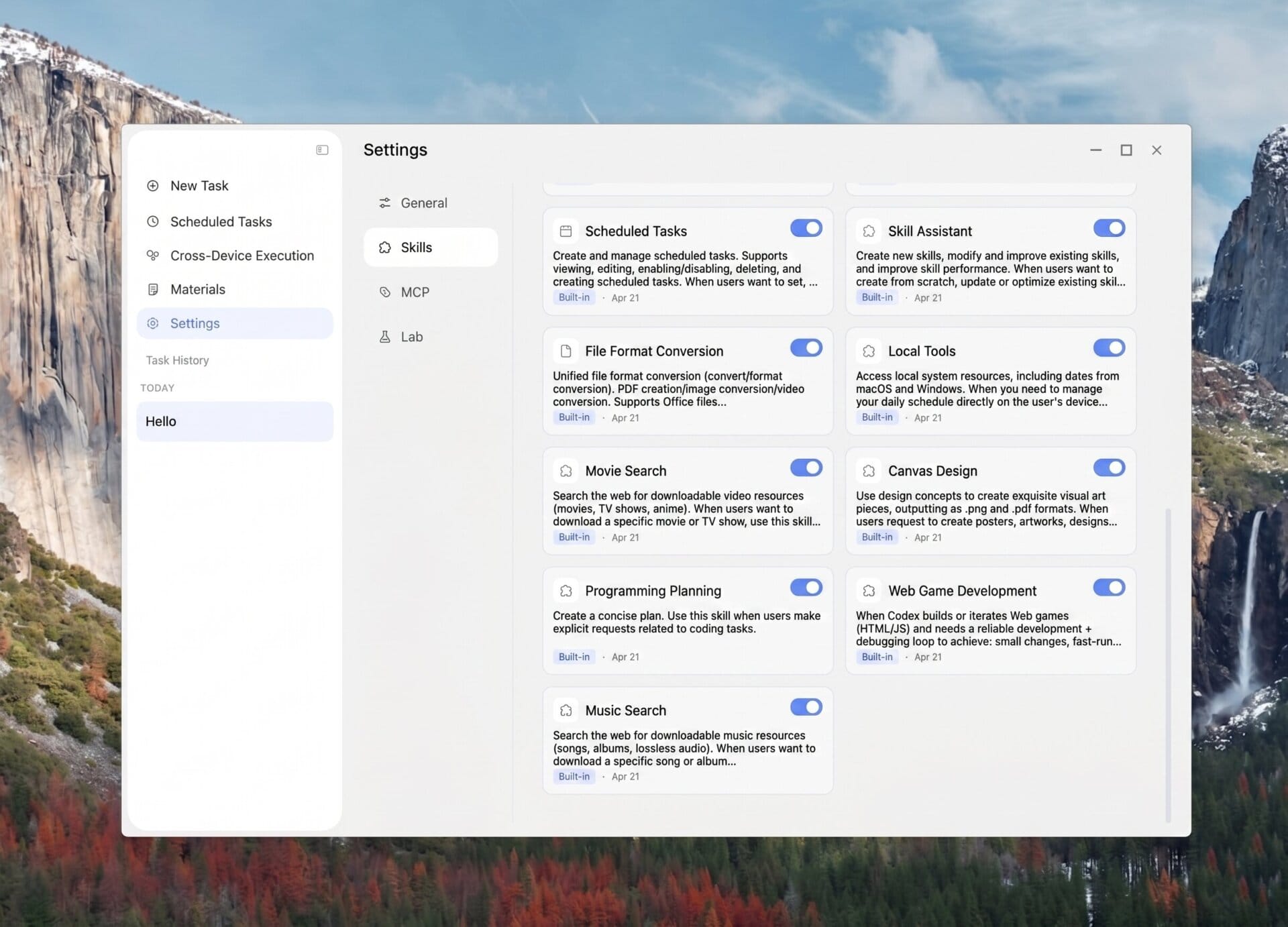Screen dimensions: 1288x927
Task: Click the Materials document icon
Action: (153, 289)
